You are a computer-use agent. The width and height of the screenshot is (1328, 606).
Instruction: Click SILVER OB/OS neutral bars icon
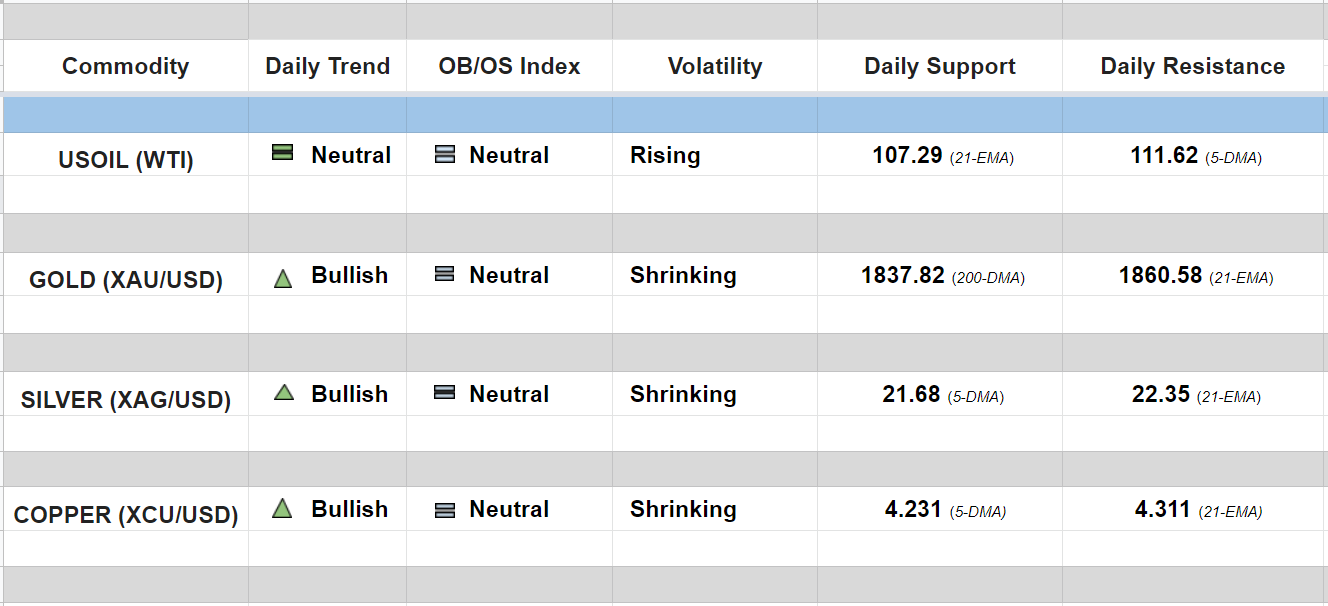[x=445, y=393]
